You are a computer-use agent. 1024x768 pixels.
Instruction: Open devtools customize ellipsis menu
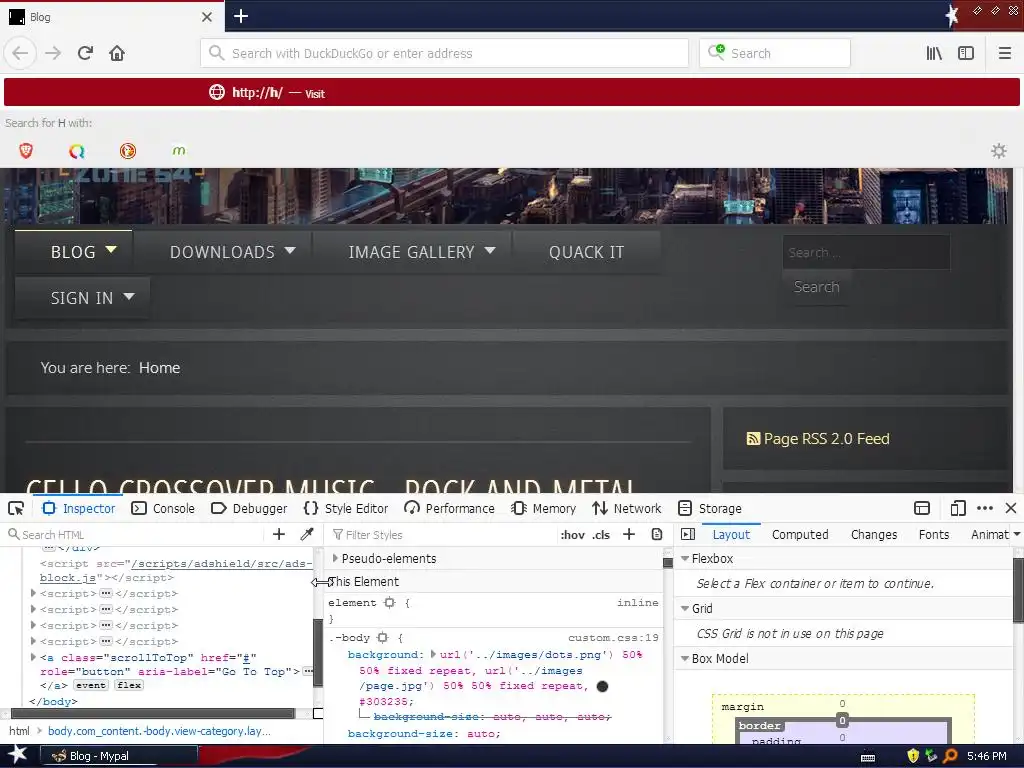[x=985, y=508]
